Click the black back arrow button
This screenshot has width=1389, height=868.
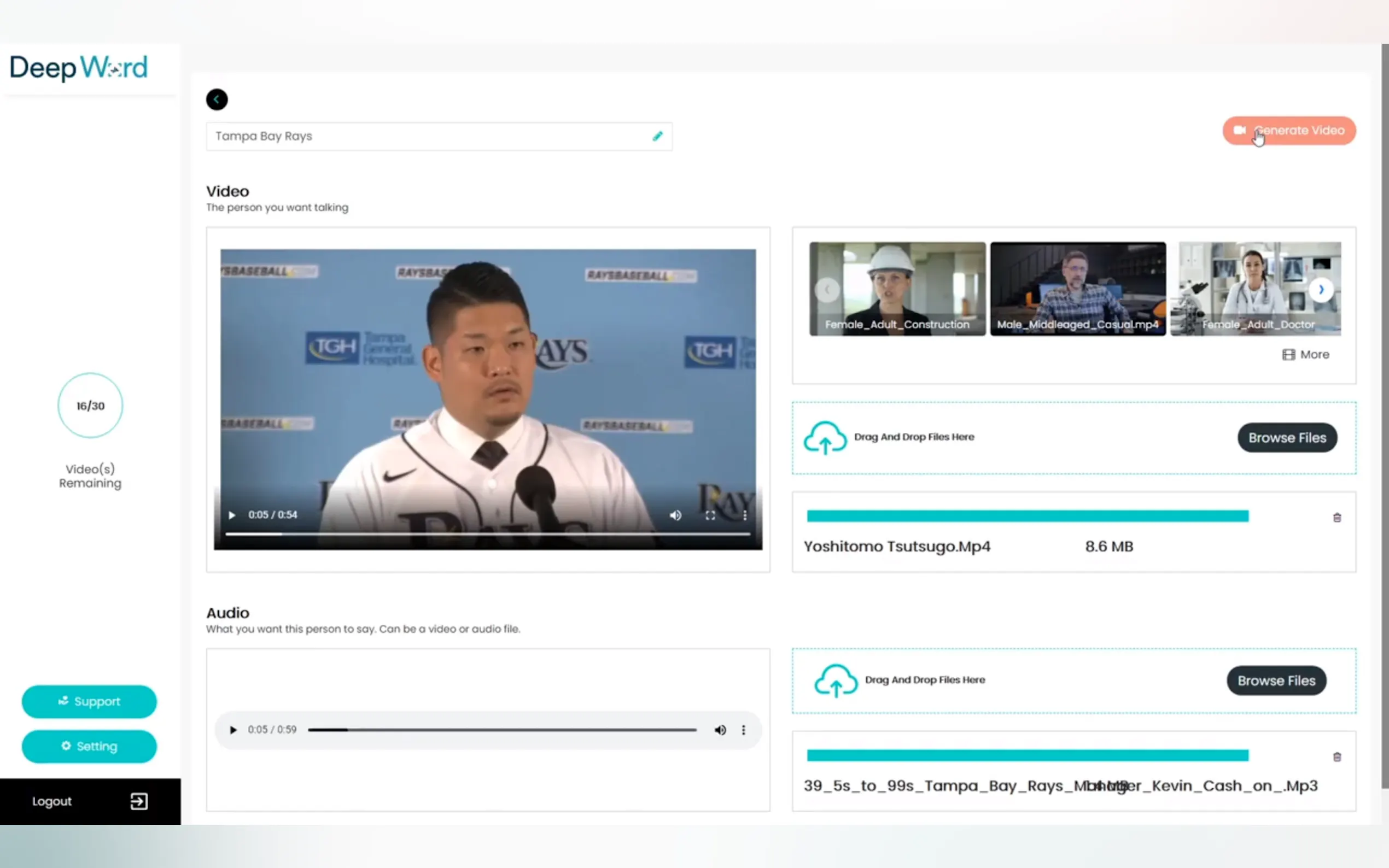click(217, 99)
